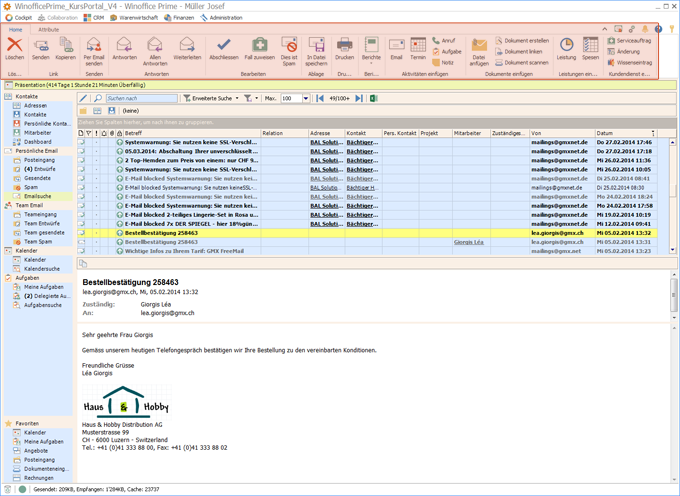Open the filter funnel dropdown arrow
680x496 pixels.
pos(256,98)
